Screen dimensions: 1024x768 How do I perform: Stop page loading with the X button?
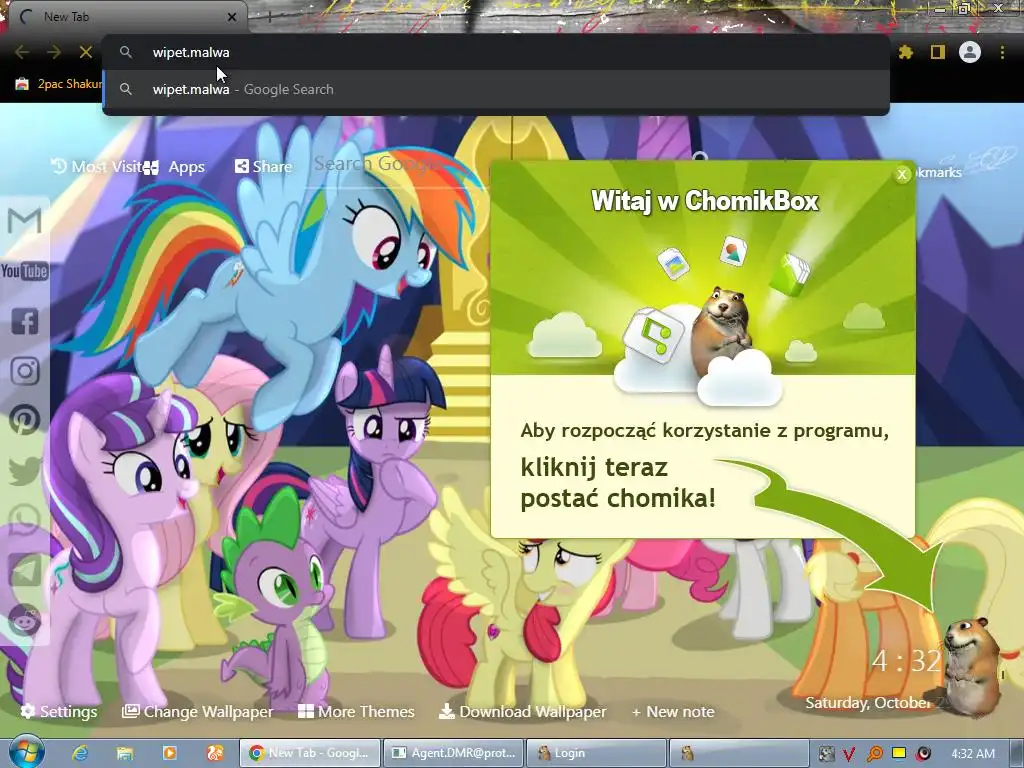[x=86, y=52]
